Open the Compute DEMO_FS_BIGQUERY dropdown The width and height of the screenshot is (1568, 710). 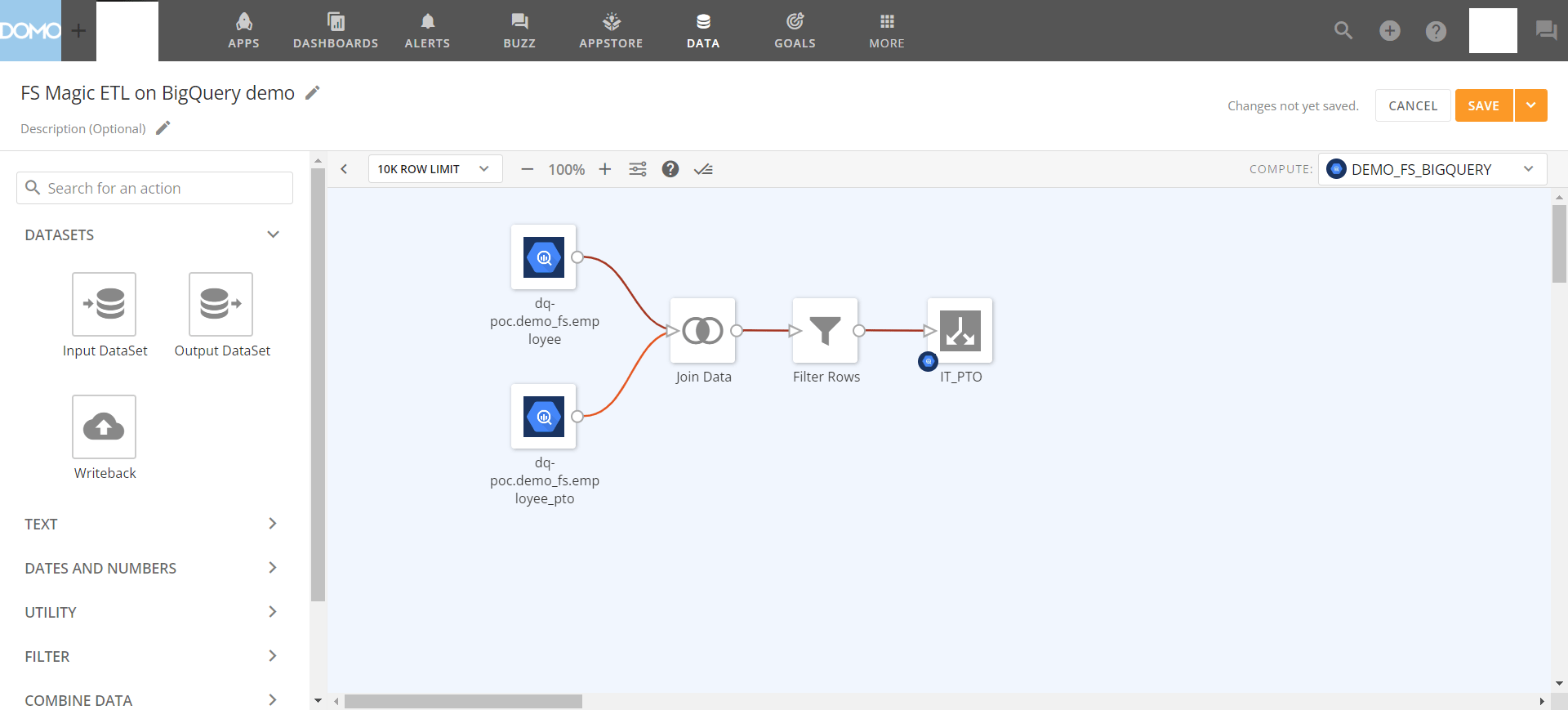click(x=1432, y=169)
